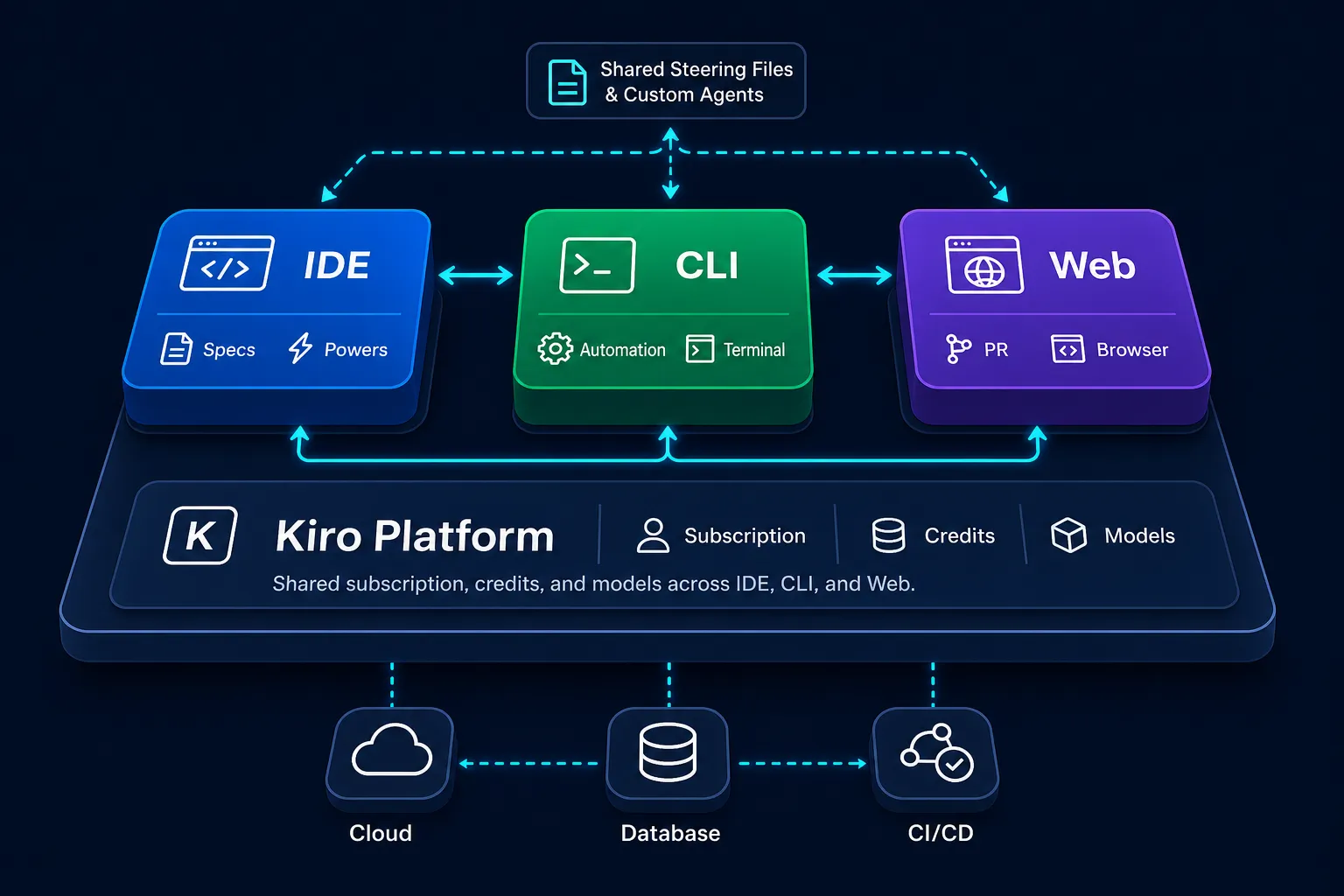Viewport: 1344px width, 896px height.
Task: Click the Terminal label
Action: tap(754, 350)
